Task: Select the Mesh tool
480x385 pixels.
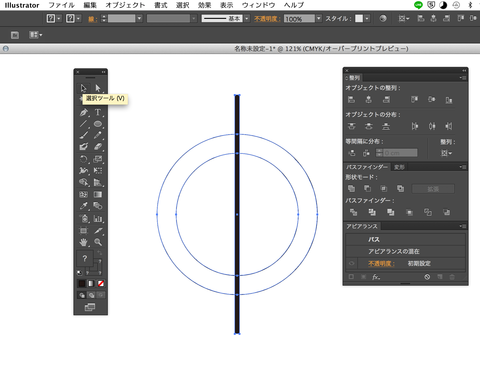Action: pyautogui.click(x=83, y=194)
